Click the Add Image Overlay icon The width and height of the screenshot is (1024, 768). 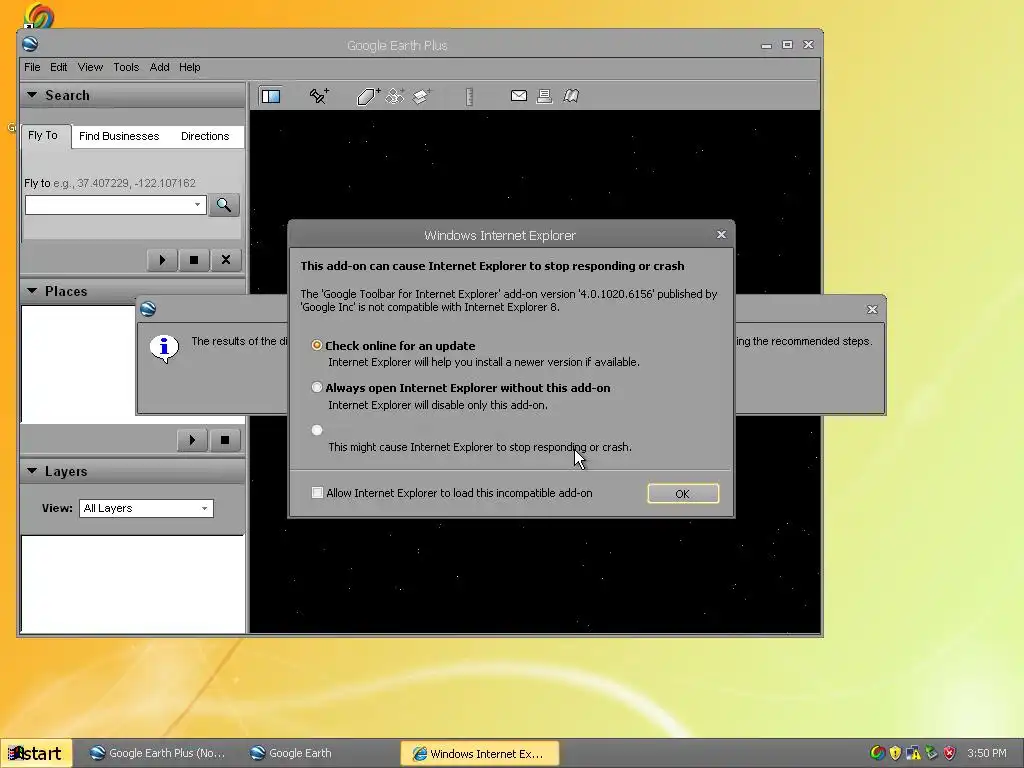coord(421,96)
